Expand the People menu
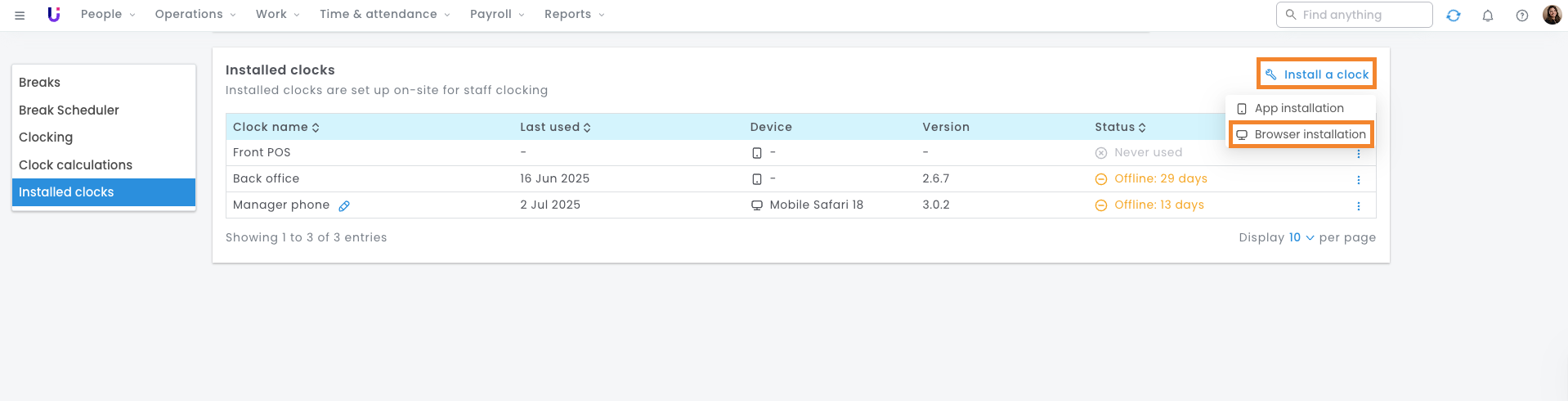The width and height of the screenshot is (1568, 401). pos(107,15)
